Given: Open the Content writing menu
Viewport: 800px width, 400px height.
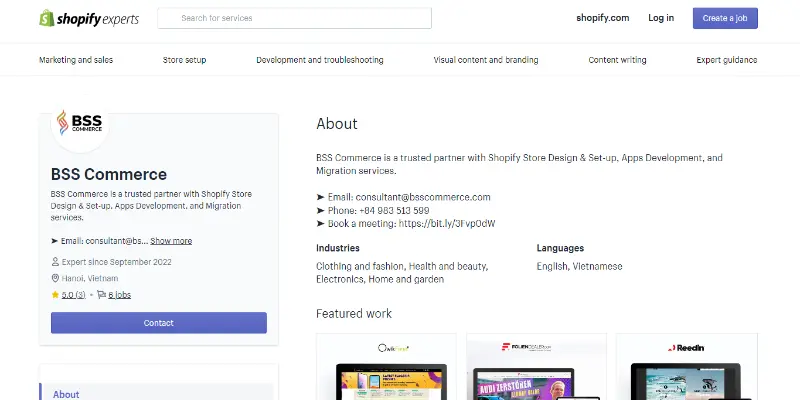Looking at the screenshot, I should click(617, 60).
